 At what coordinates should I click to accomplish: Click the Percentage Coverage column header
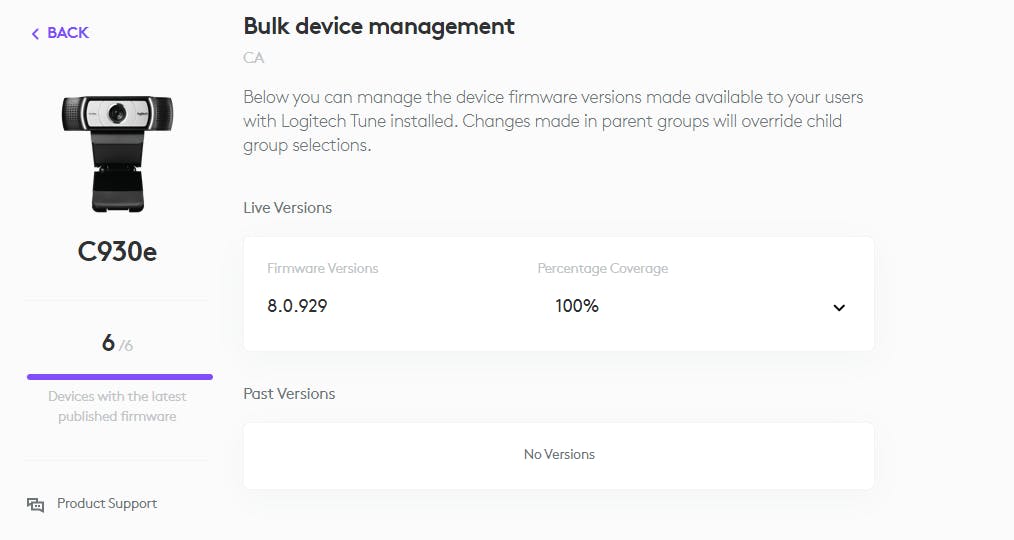pyautogui.click(x=602, y=268)
